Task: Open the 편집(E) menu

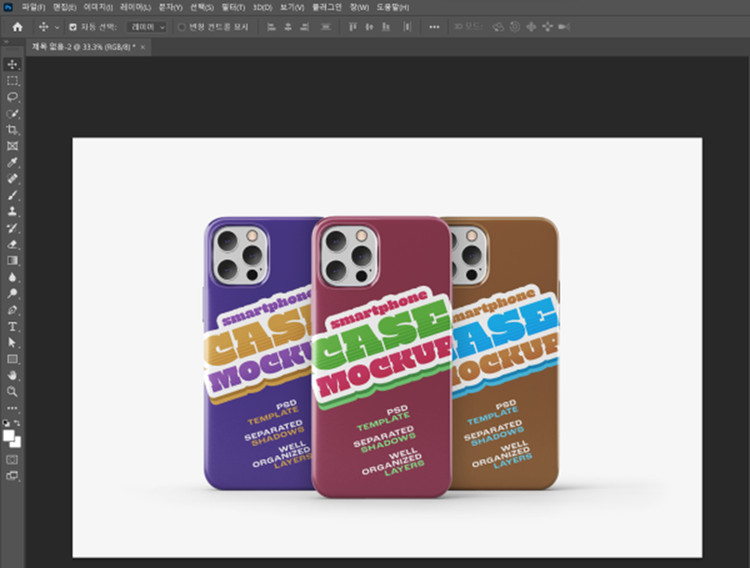Action: [64, 7]
